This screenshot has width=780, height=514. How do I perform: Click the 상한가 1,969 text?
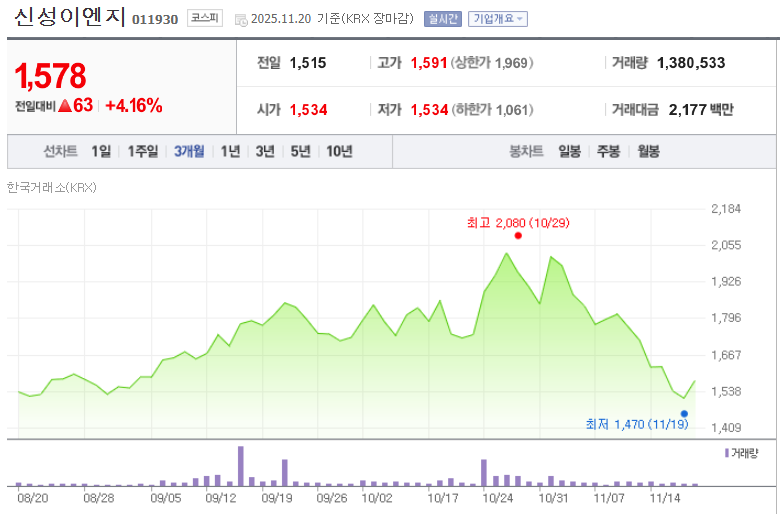click(492, 63)
